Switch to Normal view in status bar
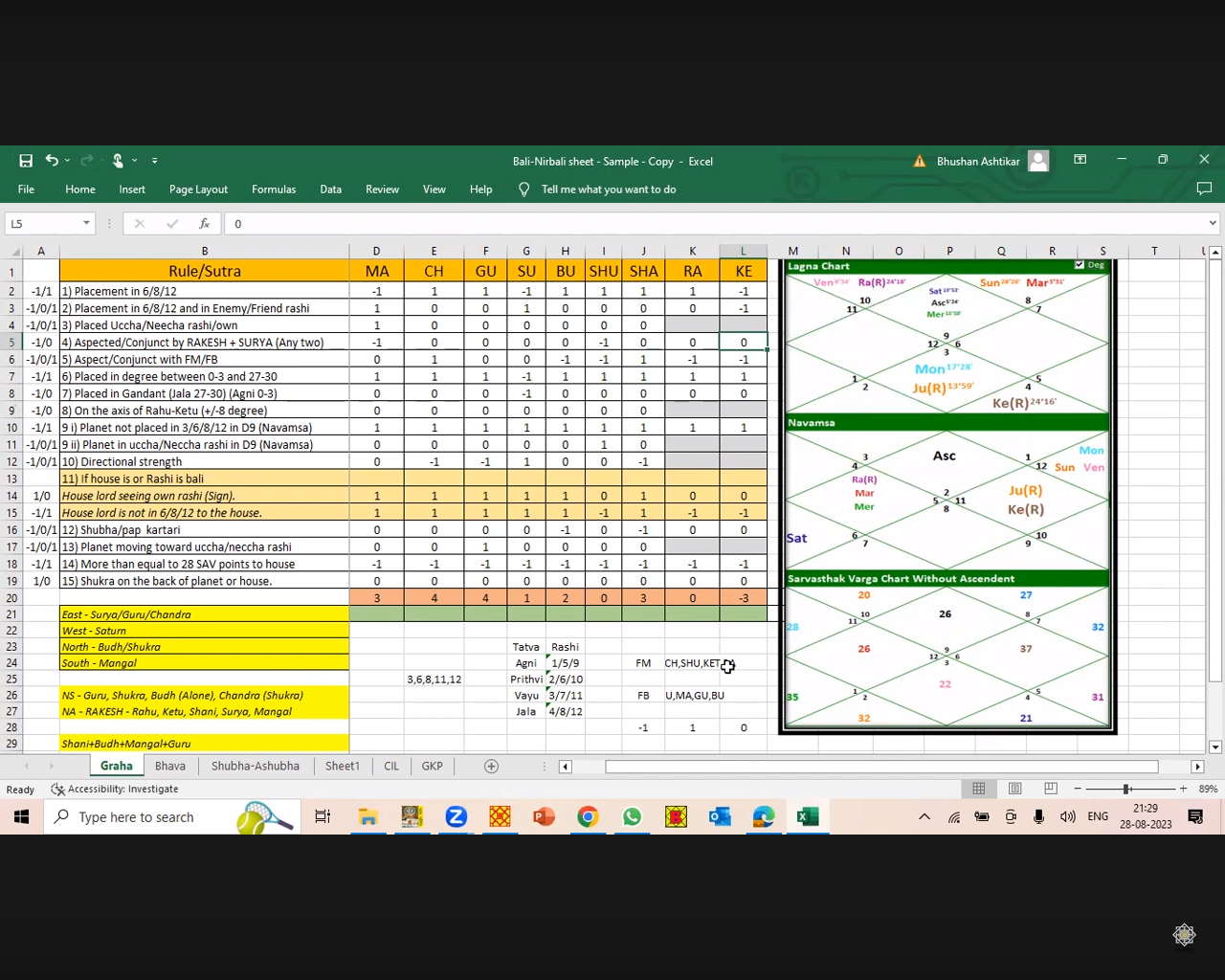 point(978,789)
